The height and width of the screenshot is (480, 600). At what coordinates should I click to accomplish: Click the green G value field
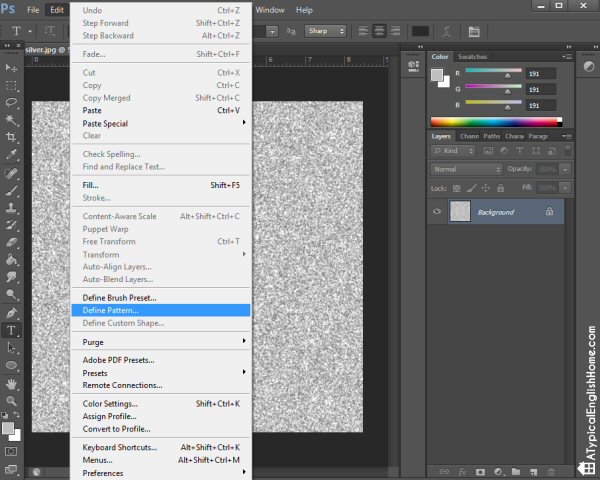coord(541,90)
